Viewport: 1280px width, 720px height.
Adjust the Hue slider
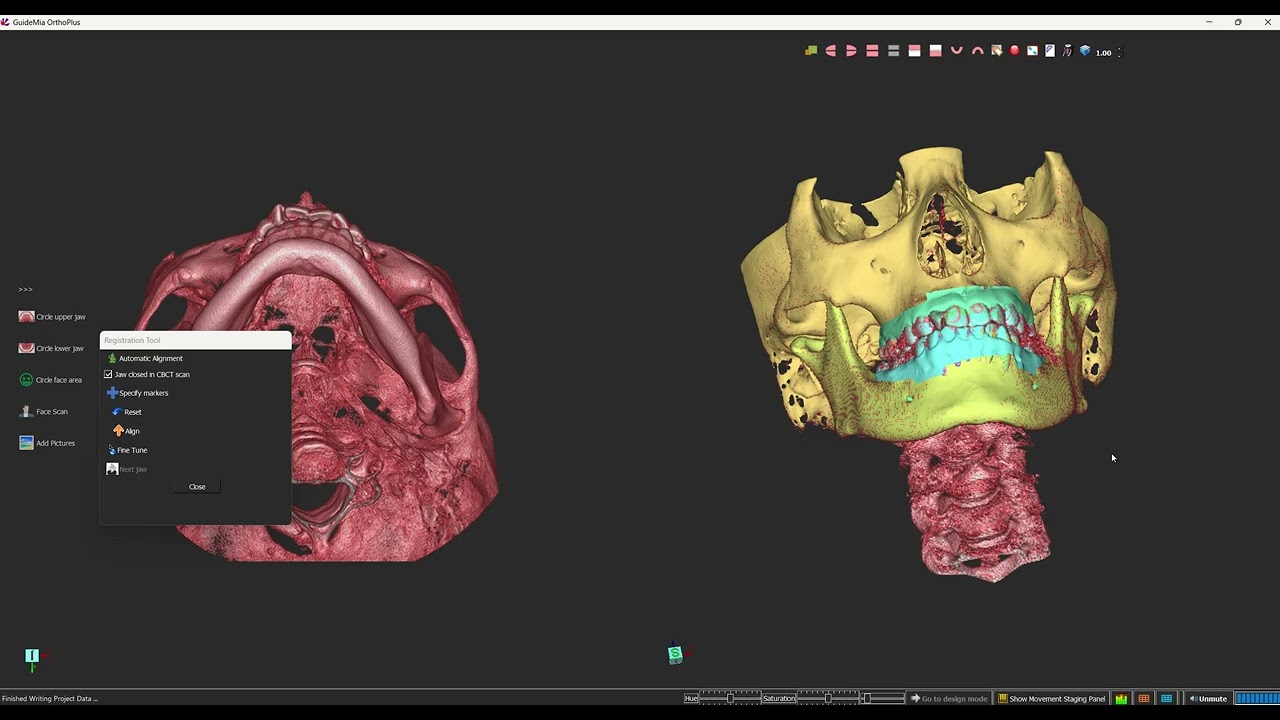pyautogui.click(x=729, y=698)
